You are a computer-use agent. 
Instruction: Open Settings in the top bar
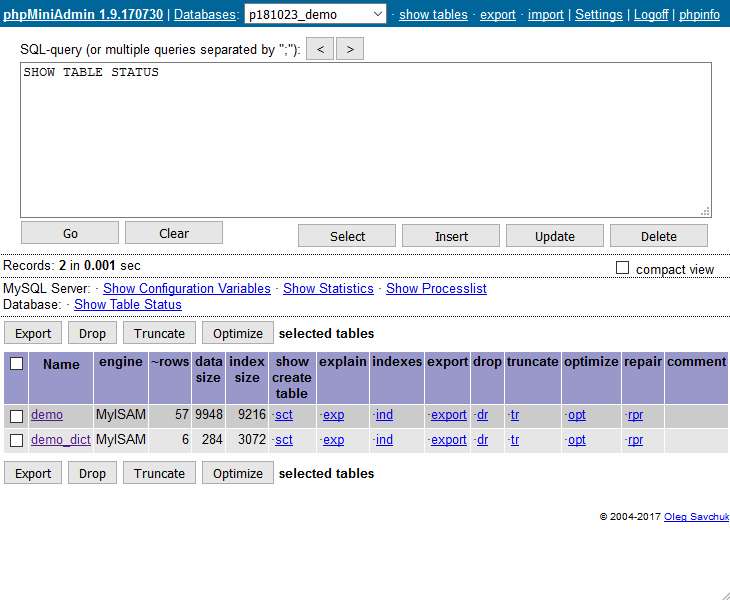tap(598, 14)
